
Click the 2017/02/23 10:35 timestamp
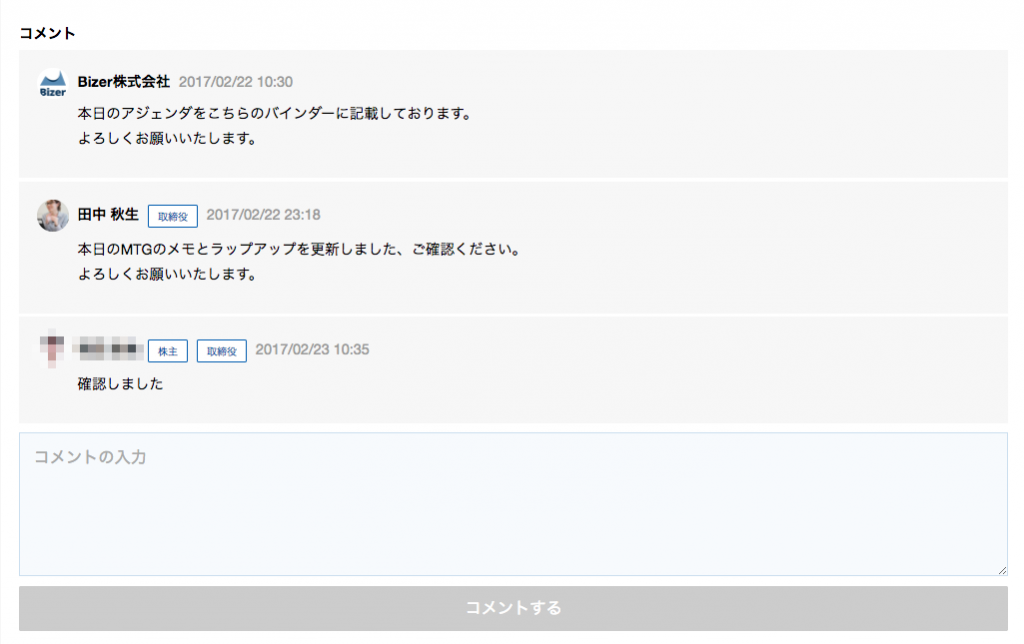312,350
